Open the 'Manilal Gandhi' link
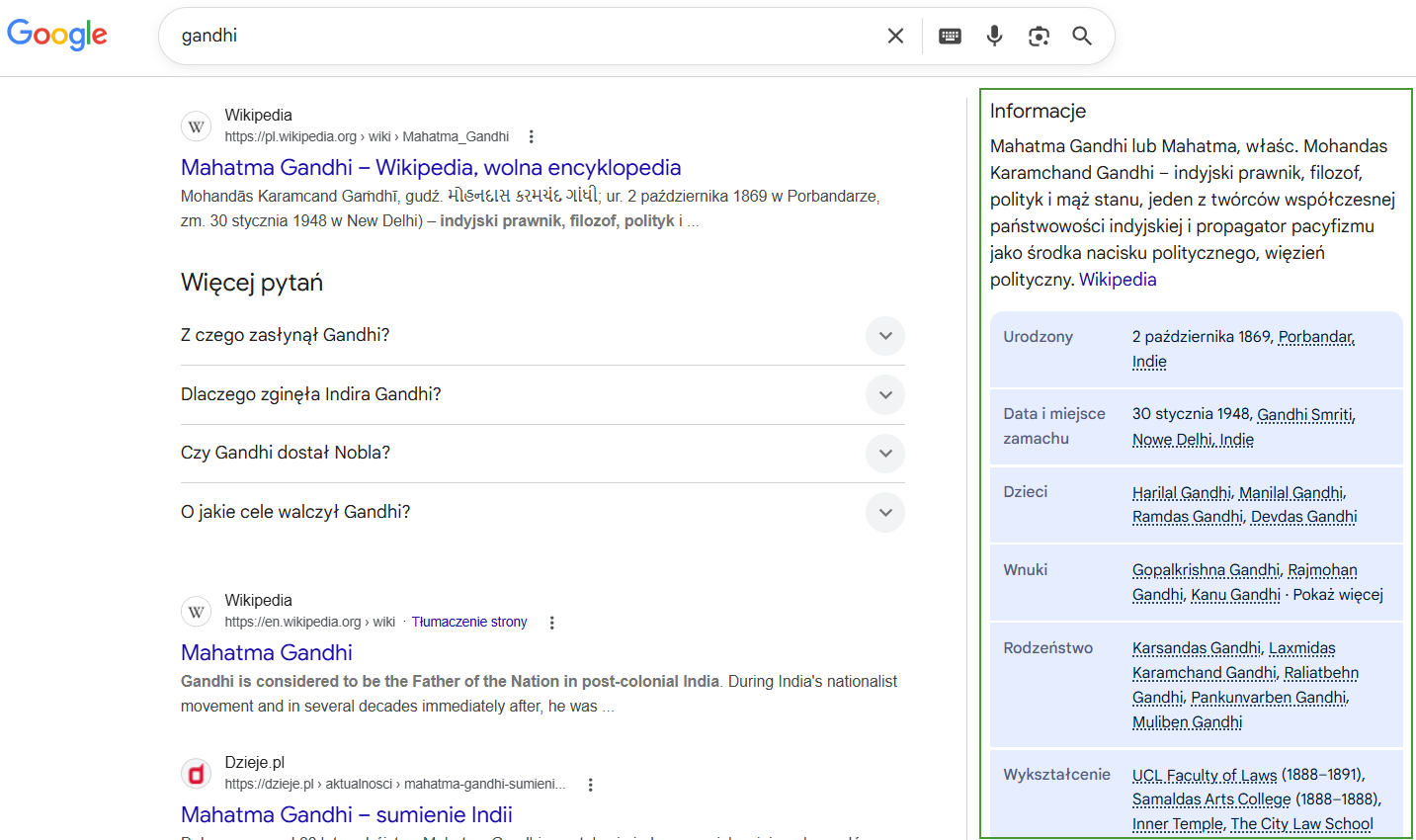Viewport: 1416px width, 840px height. pos(1291,492)
